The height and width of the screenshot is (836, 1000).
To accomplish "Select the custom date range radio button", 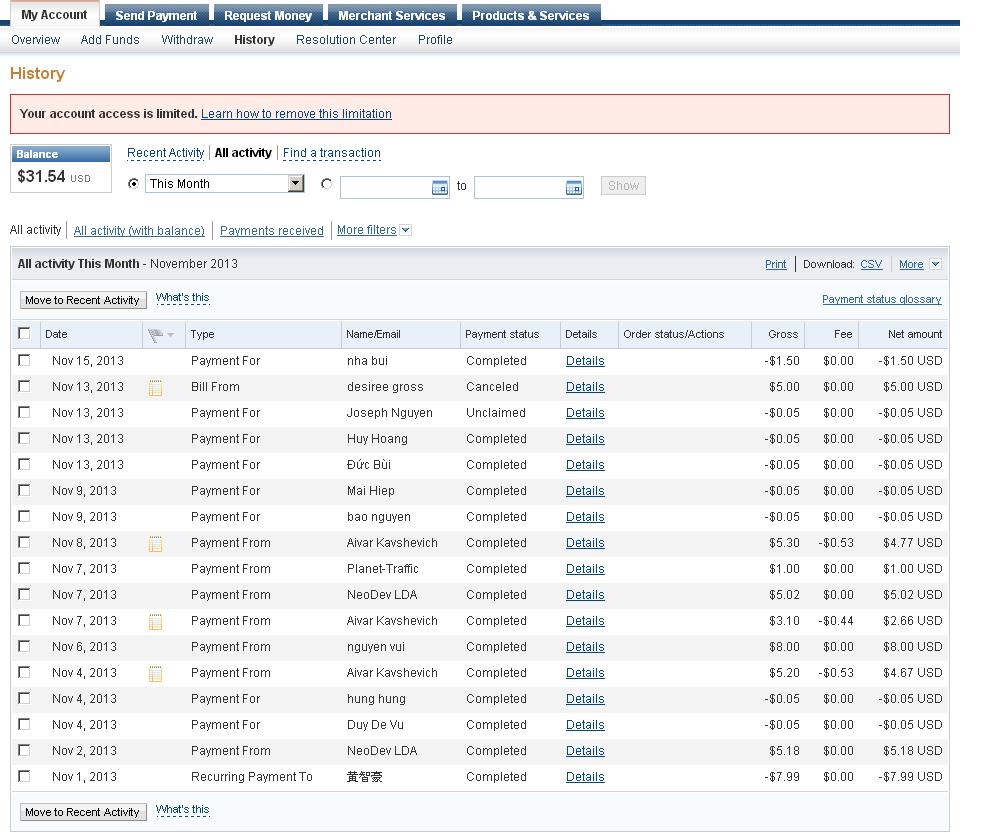I will [x=326, y=184].
